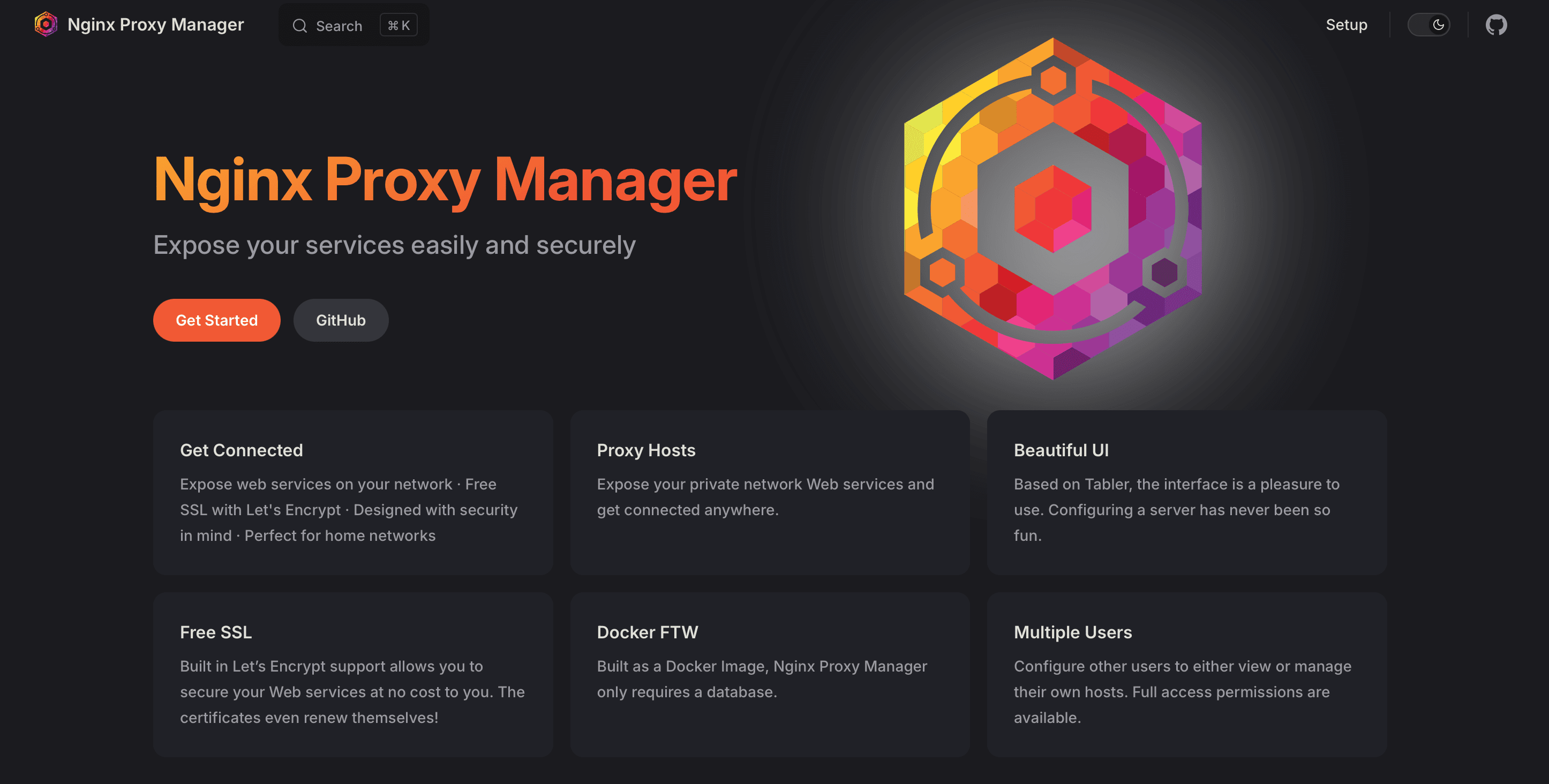This screenshot has width=1549, height=784.
Task: Click the ⌘K keyboard shortcut badge
Action: 398,25
